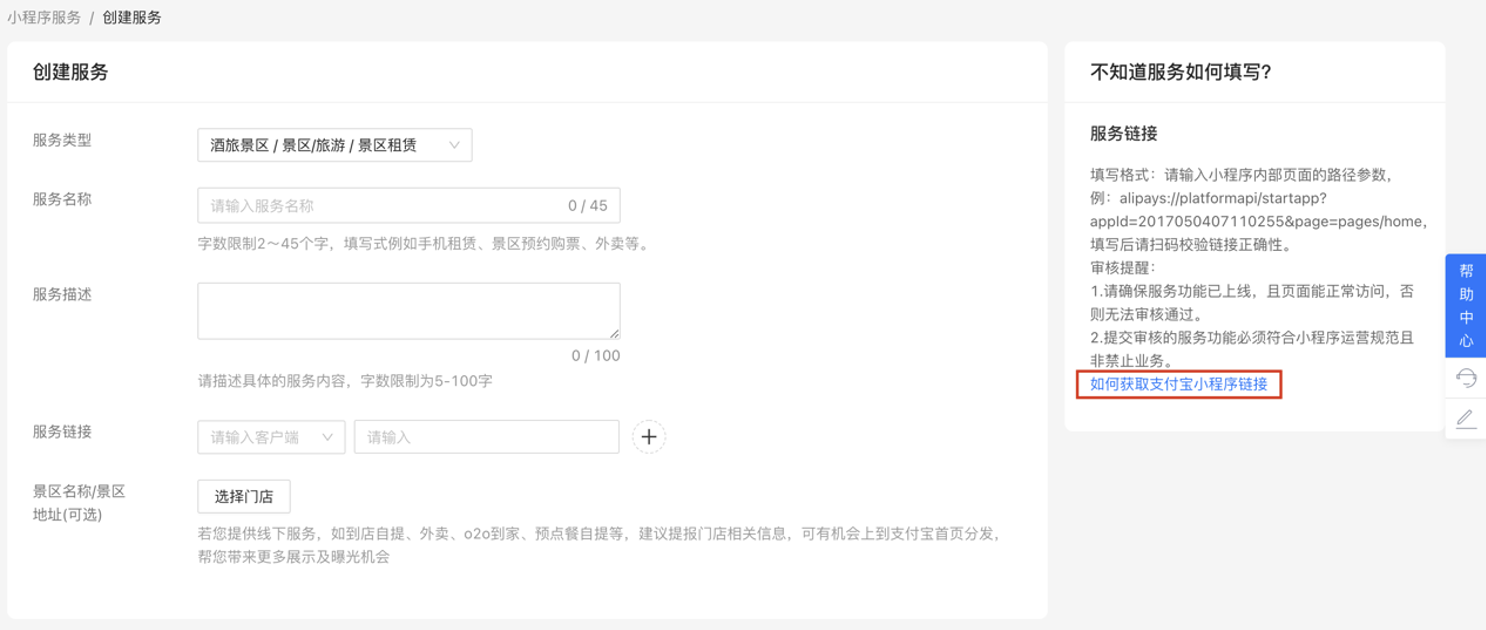This screenshot has height=630, width=1486.
Task: Expand the 请输入客户端 client dropdown
Action: click(x=272, y=437)
